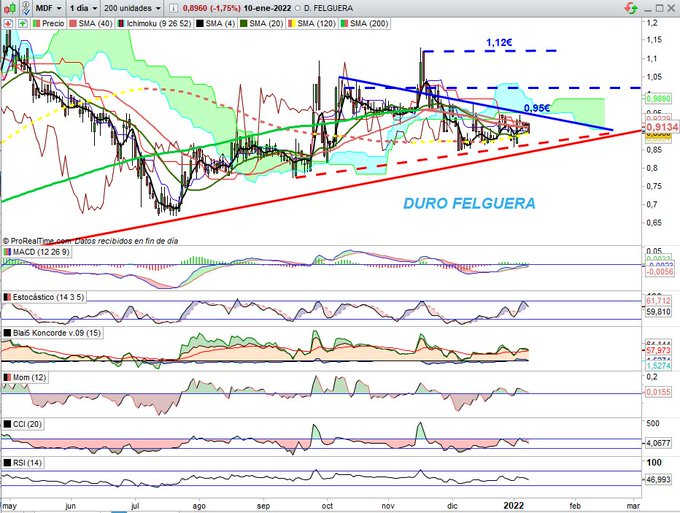Maximize the chart window
Viewport: 680px width, 513px height.
click(x=659, y=8)
